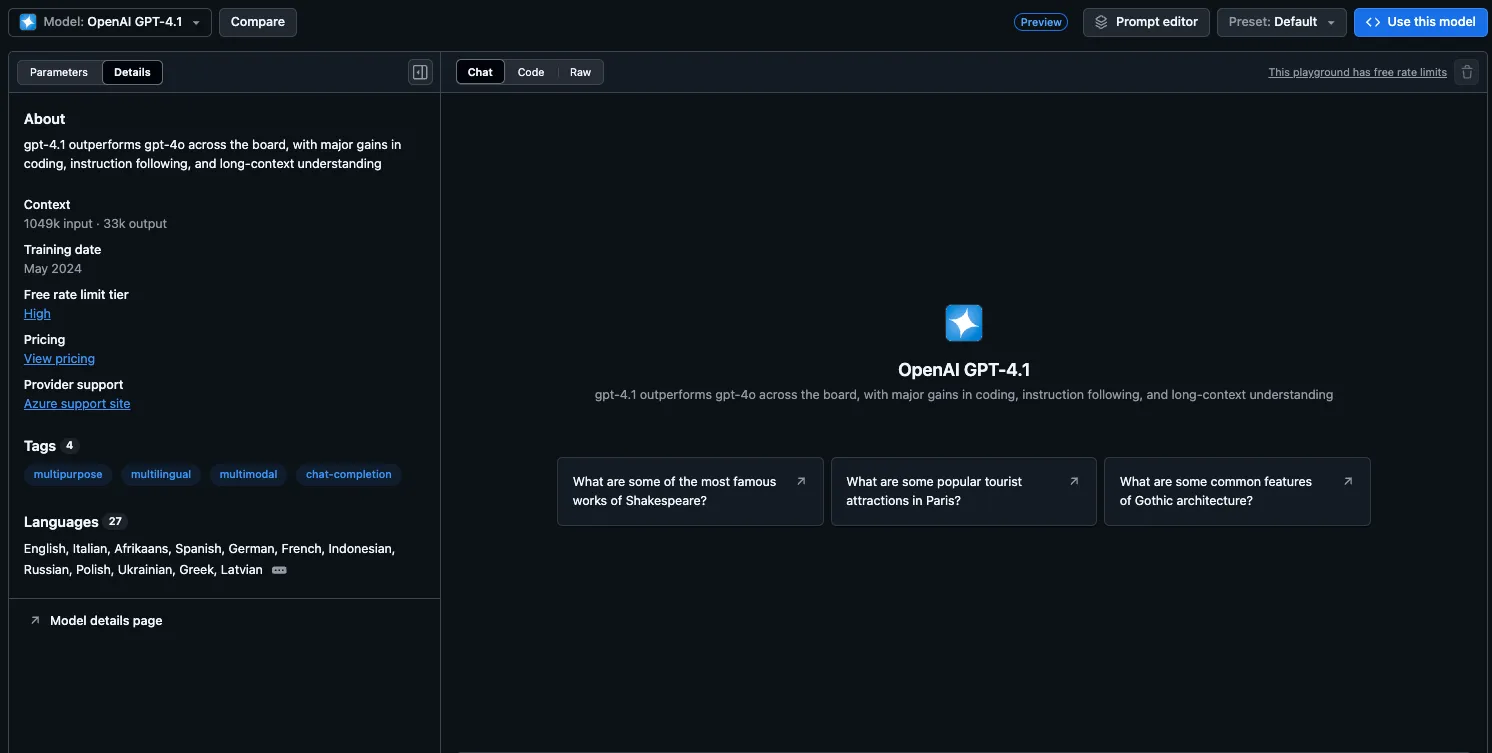Click the external link arrow beside Model details page
The image size is (1492, 753).
[35, 619]
